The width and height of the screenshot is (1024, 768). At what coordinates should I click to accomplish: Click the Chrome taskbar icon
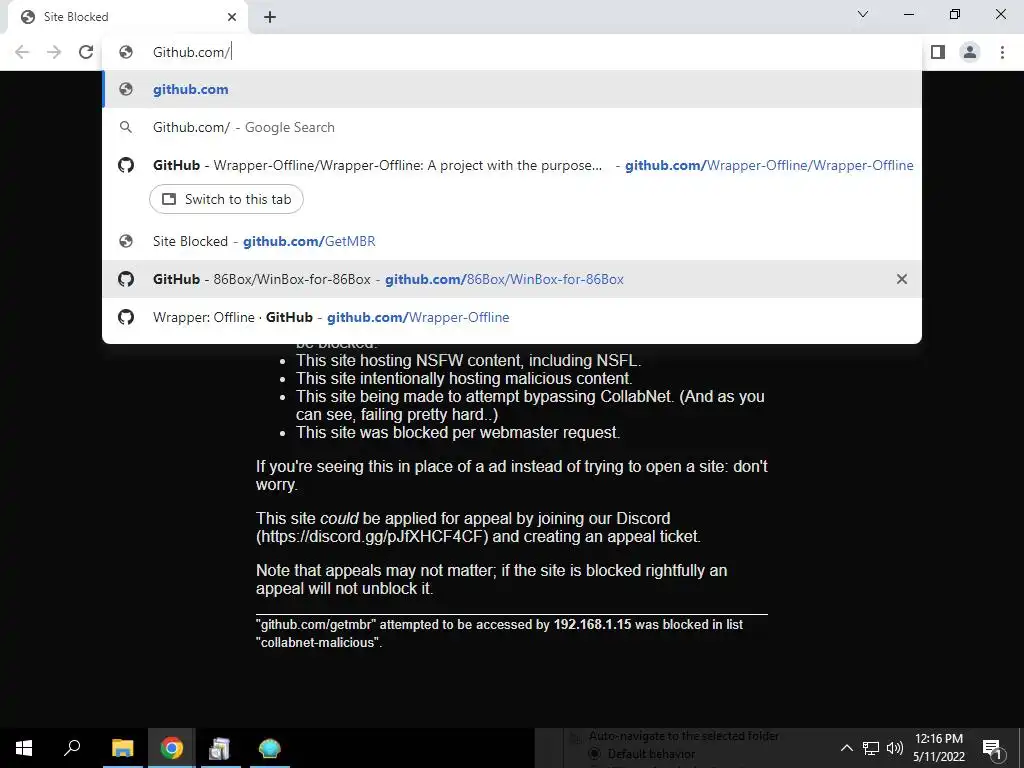(172, 748)
